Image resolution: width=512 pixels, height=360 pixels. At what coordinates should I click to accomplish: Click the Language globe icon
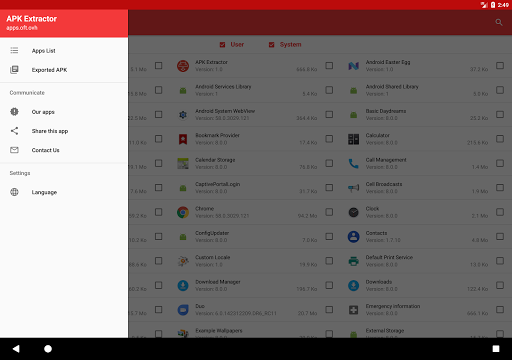coord(14,192)
